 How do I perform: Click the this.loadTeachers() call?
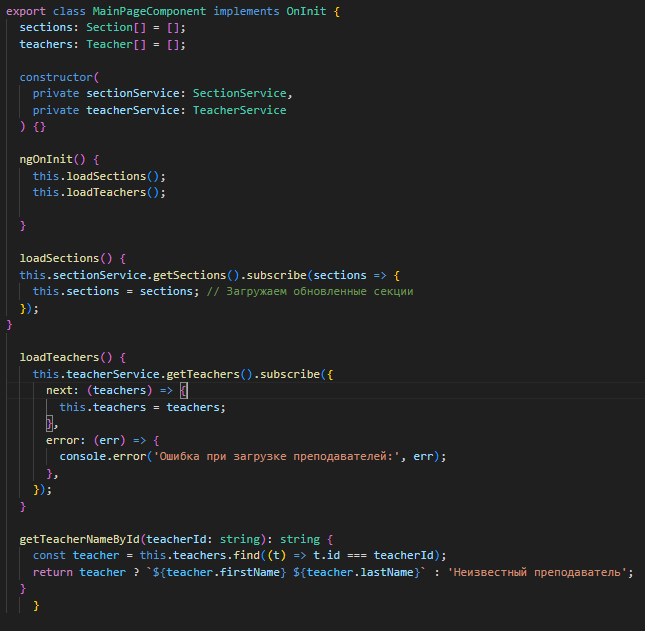tap(99, 193)
